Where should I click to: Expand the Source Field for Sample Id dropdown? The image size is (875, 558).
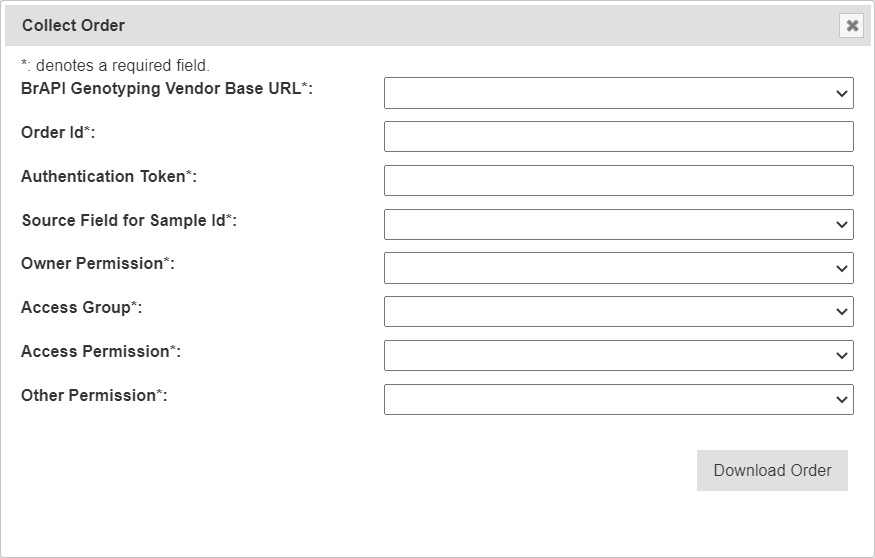pyautogui.click(x=618, y=225)
